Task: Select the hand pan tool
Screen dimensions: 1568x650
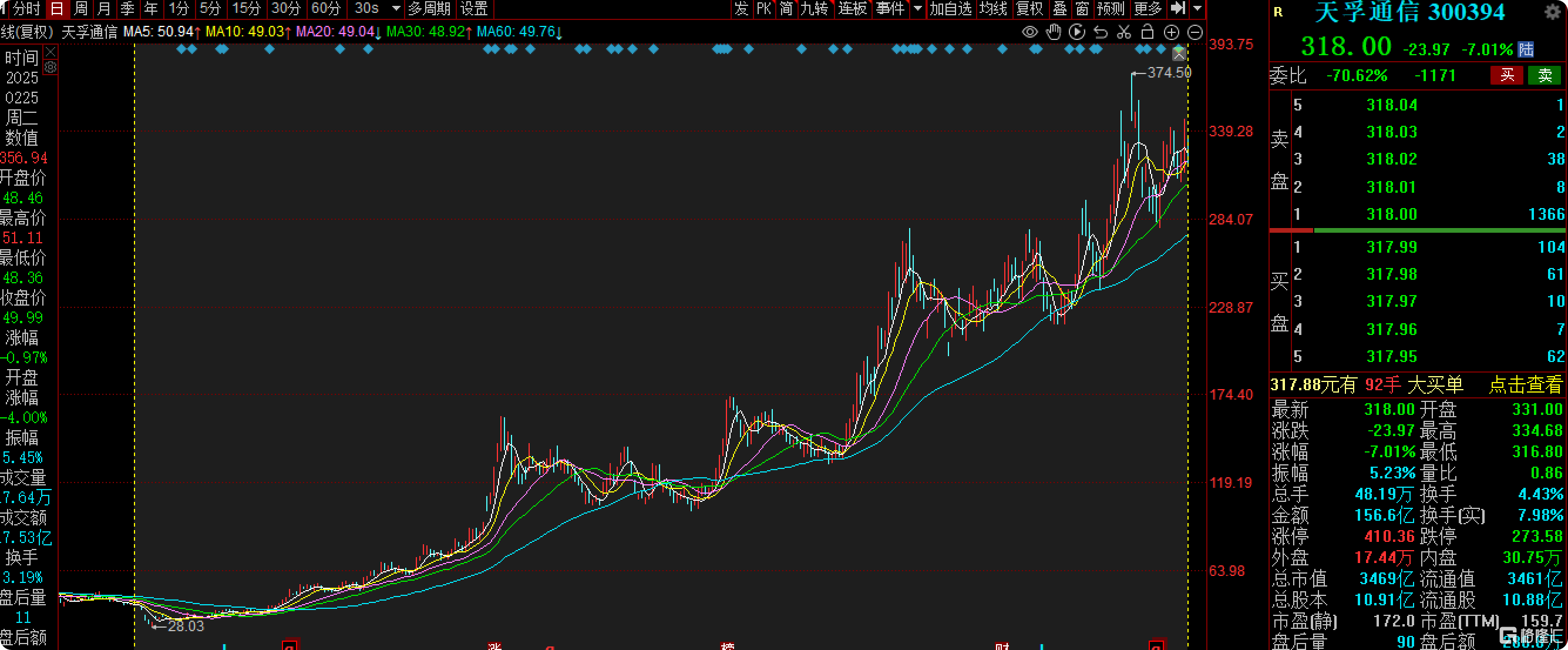Action: pos(1053,32)
